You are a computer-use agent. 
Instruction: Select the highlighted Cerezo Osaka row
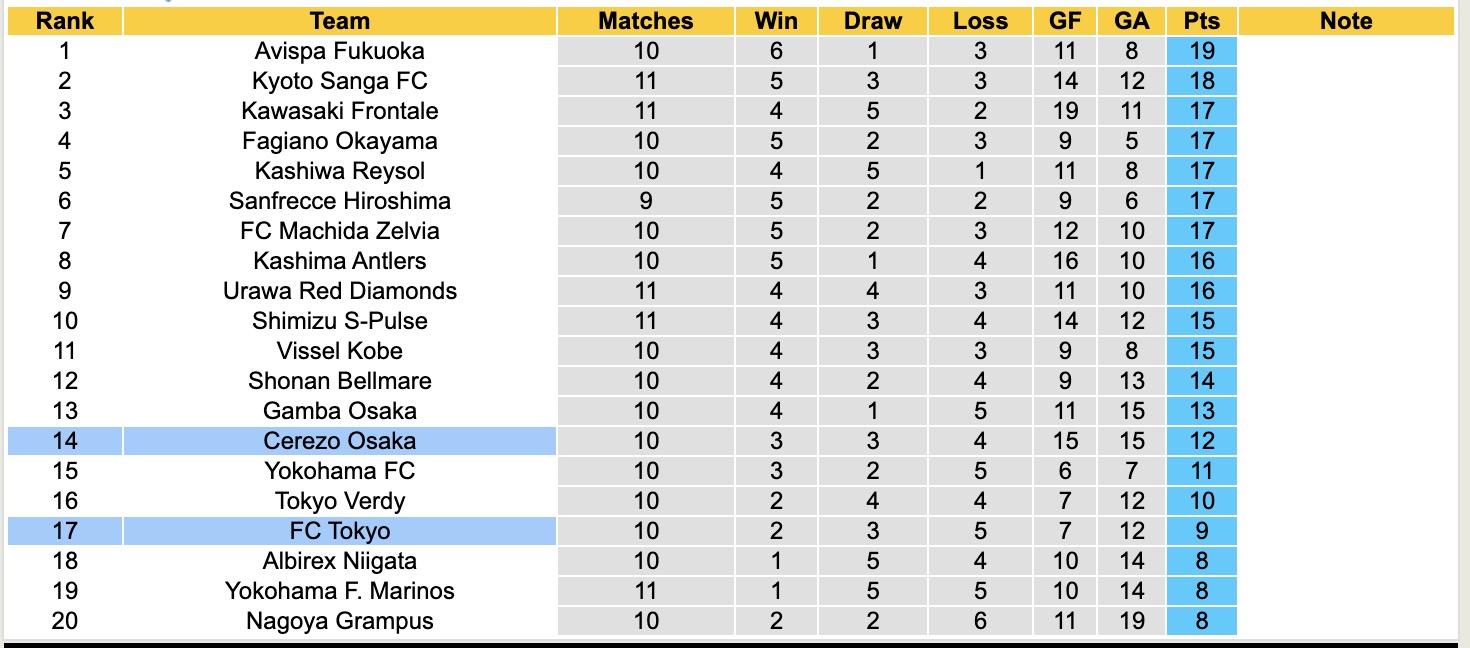coord(340,441)
